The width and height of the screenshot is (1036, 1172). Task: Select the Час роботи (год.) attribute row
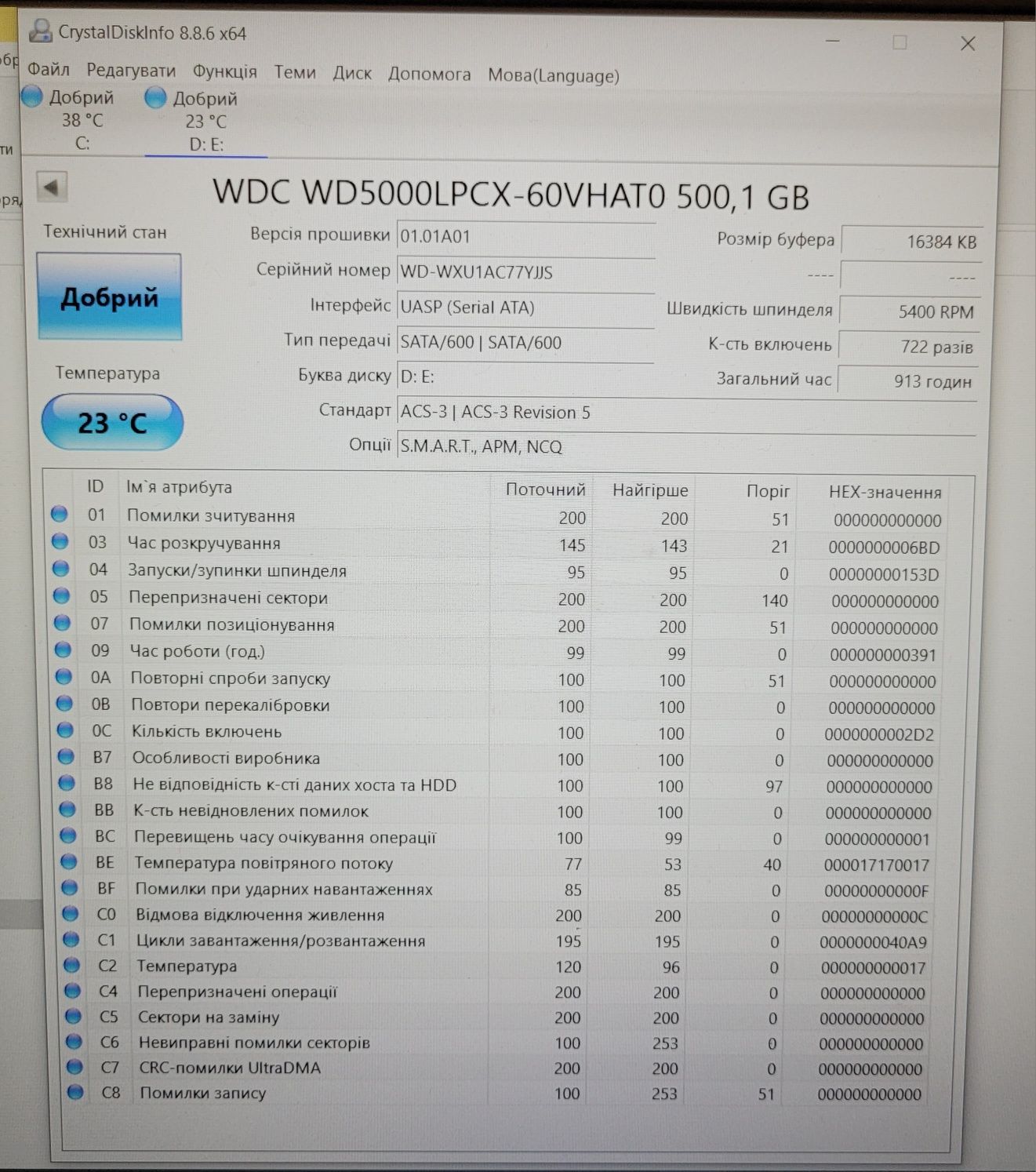click(x=494, y=653)
